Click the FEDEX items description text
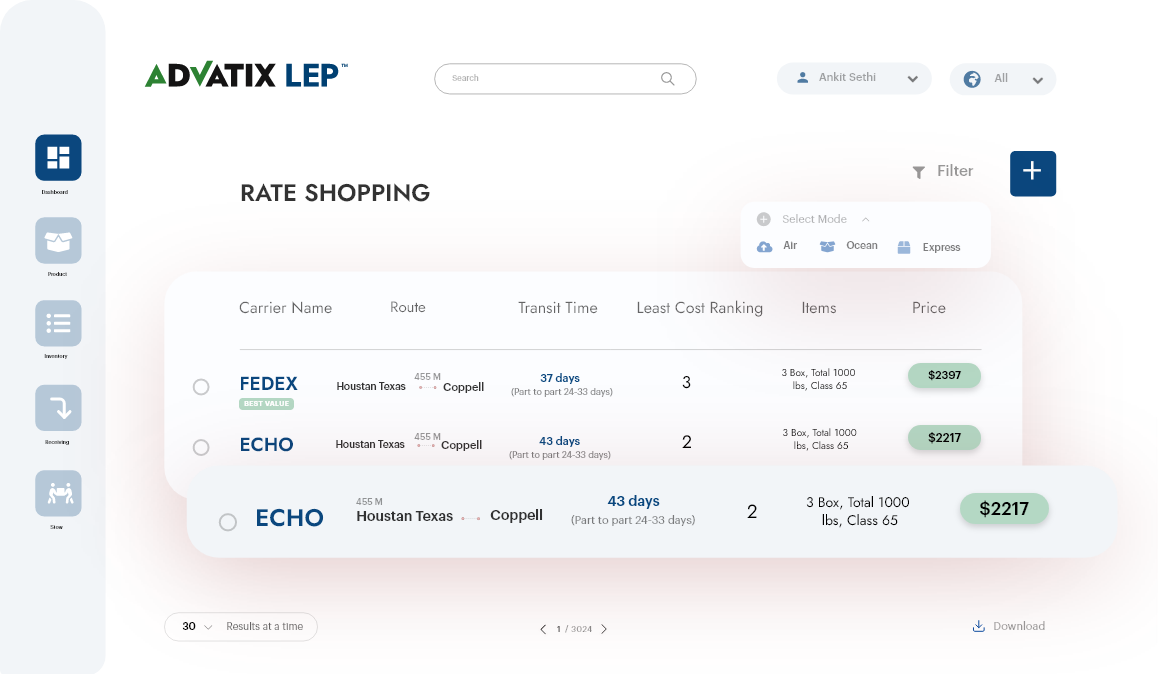The width and height of the screenshot is (1158, 674). [x=819, y=379]
